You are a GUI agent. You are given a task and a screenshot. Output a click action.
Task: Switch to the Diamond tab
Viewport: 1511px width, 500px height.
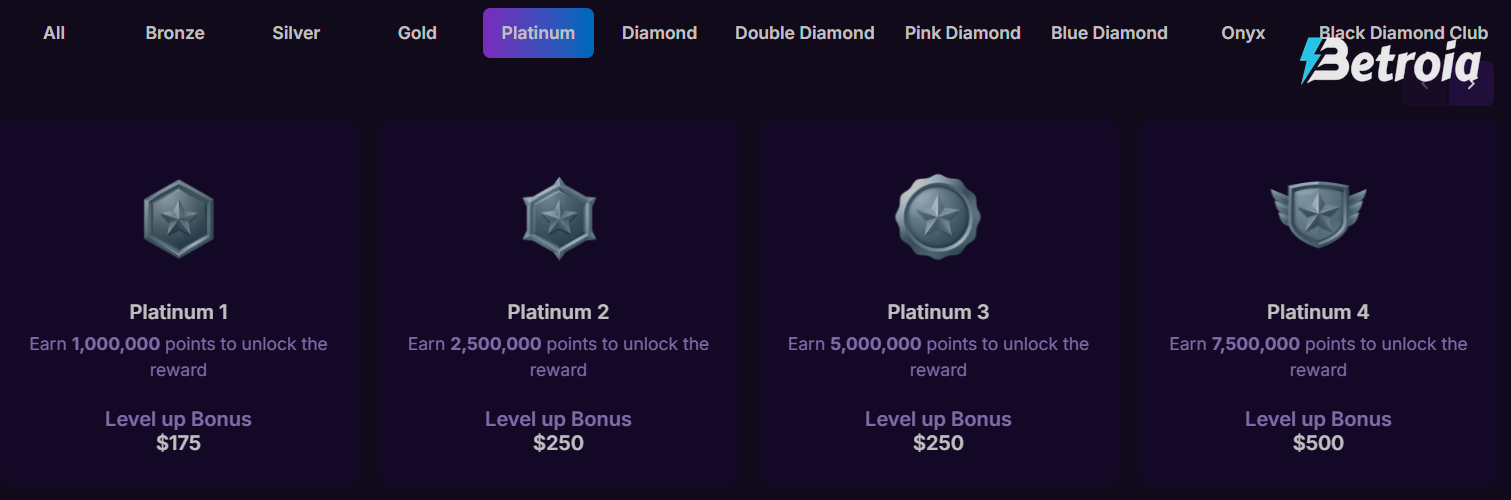click(659, 33)
